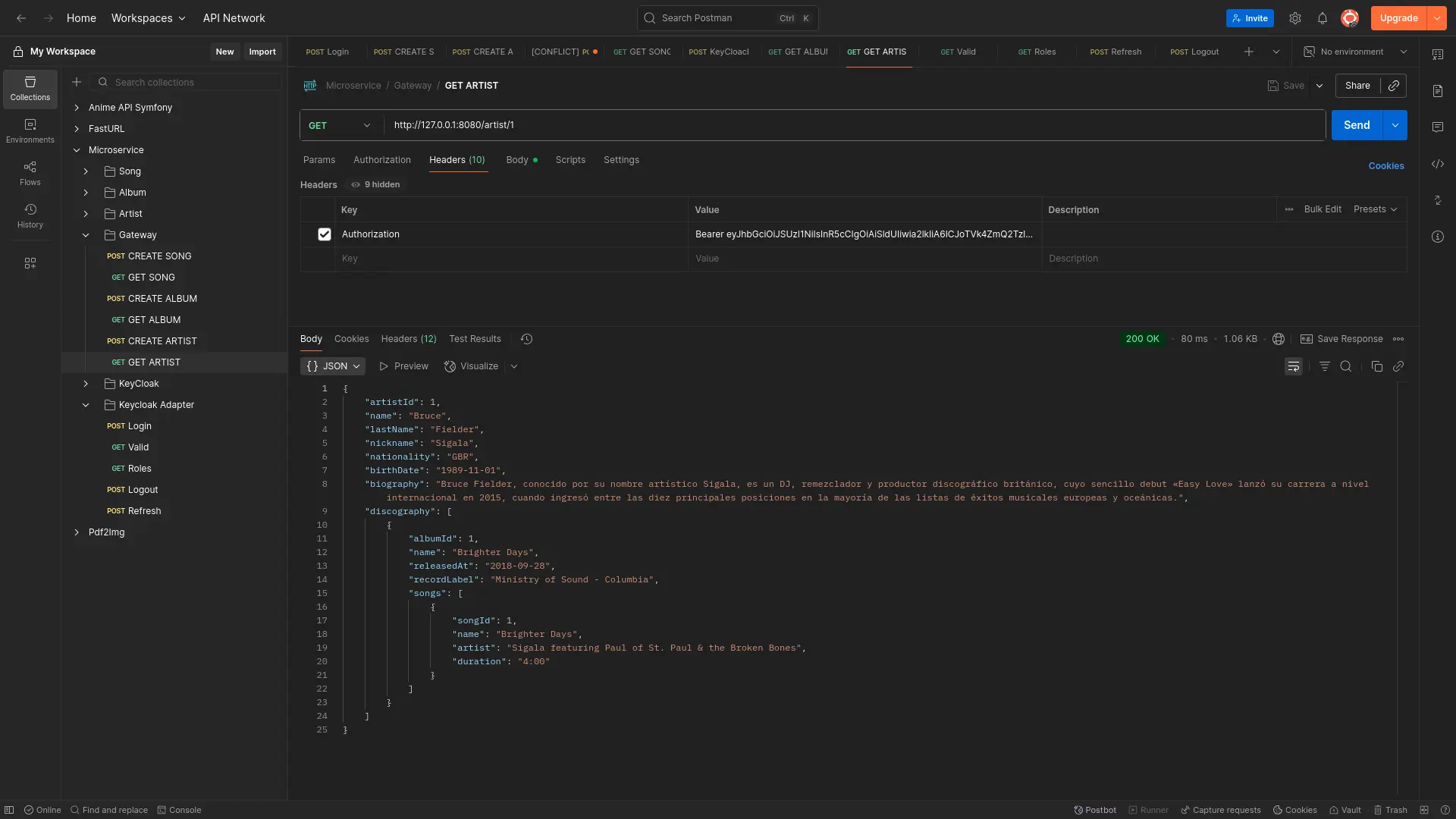Image resolution: width=1456 pixels, height=819 pixels.
Task: Open the Send button dropdown arrow
Action: (1395, 125)
